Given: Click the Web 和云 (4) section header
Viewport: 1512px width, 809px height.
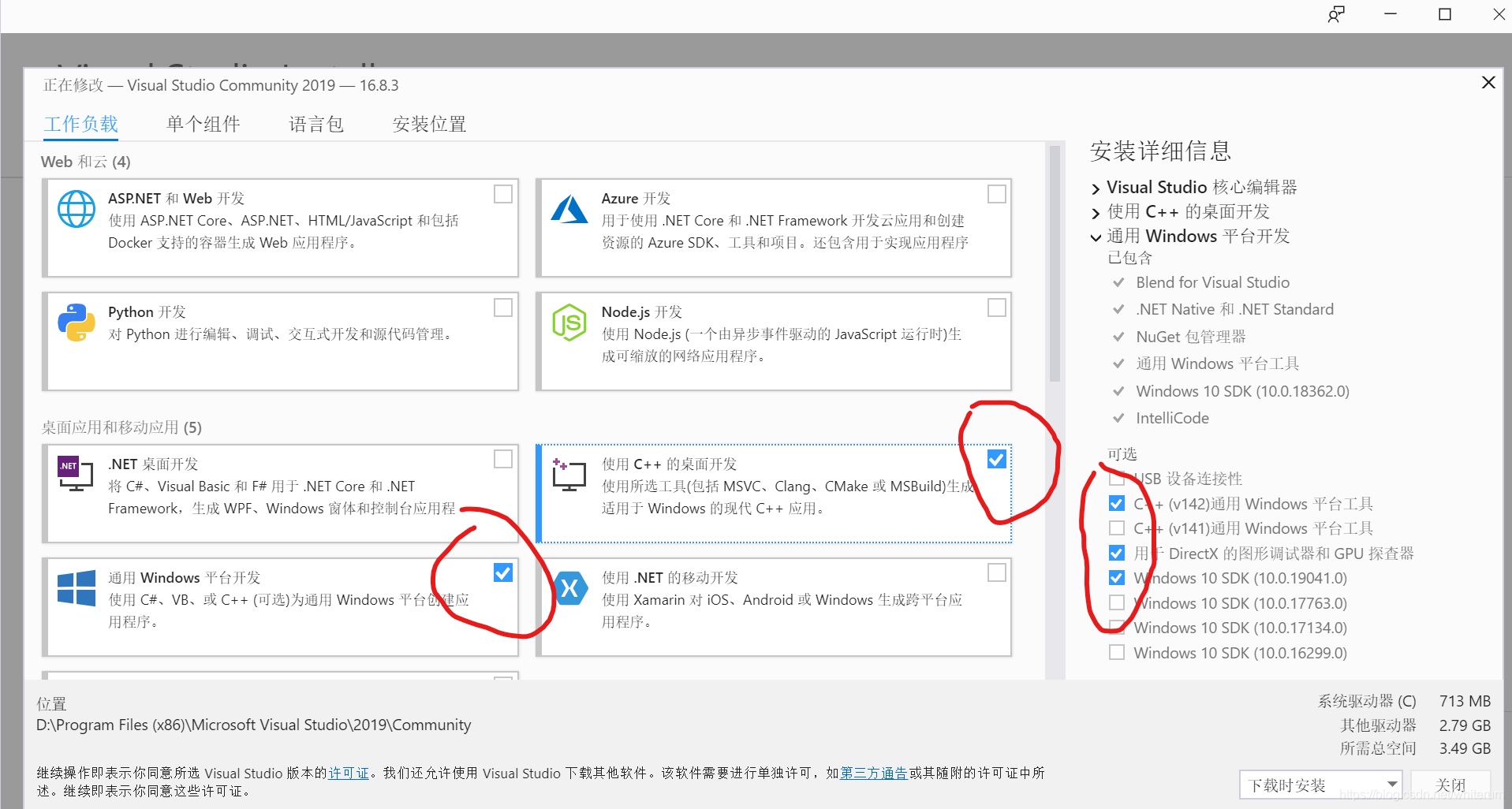Looking at the screenshot, I should 86,162.
